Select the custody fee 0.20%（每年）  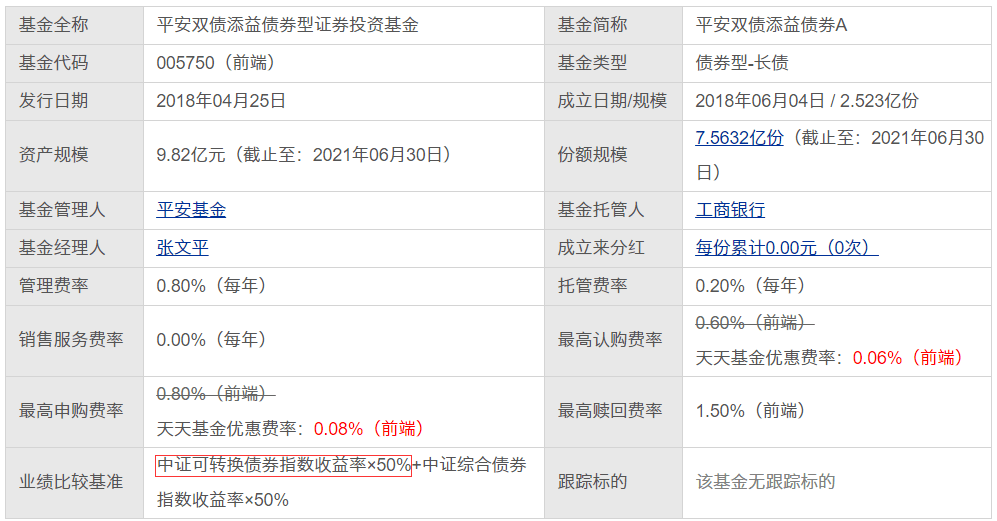[x=751, y=286]
